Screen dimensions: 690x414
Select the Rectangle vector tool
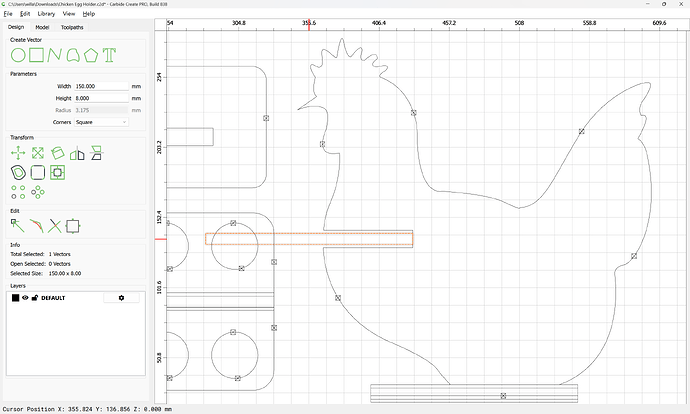(36, 53)
